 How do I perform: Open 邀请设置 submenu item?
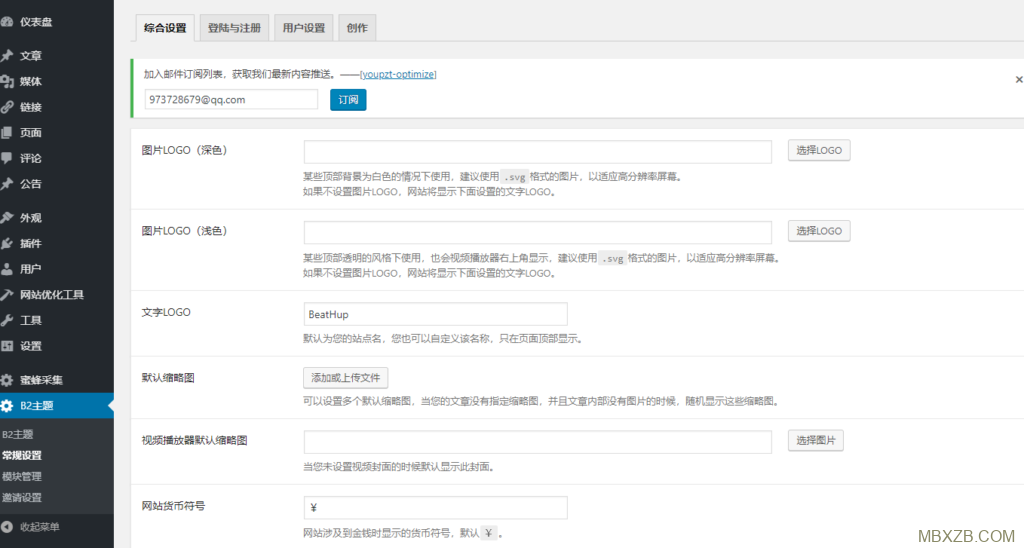22,497
